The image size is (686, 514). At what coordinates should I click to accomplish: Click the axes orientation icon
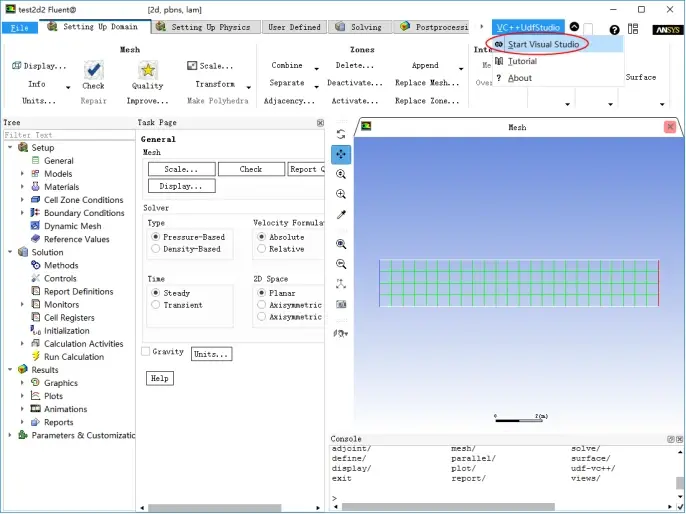click(x=341, y=284)
